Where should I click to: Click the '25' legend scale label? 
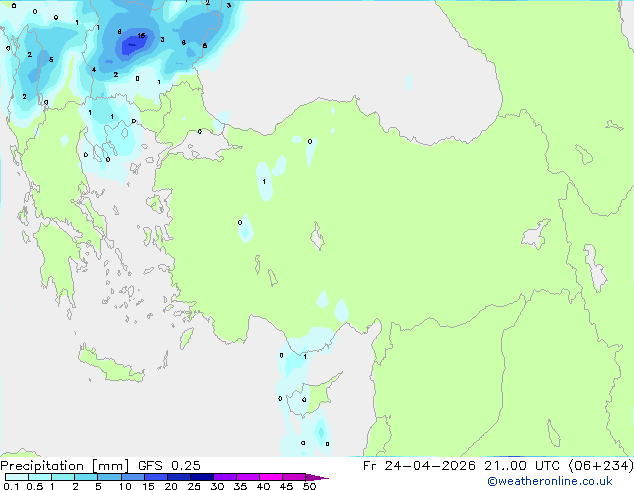click(194, 486)
